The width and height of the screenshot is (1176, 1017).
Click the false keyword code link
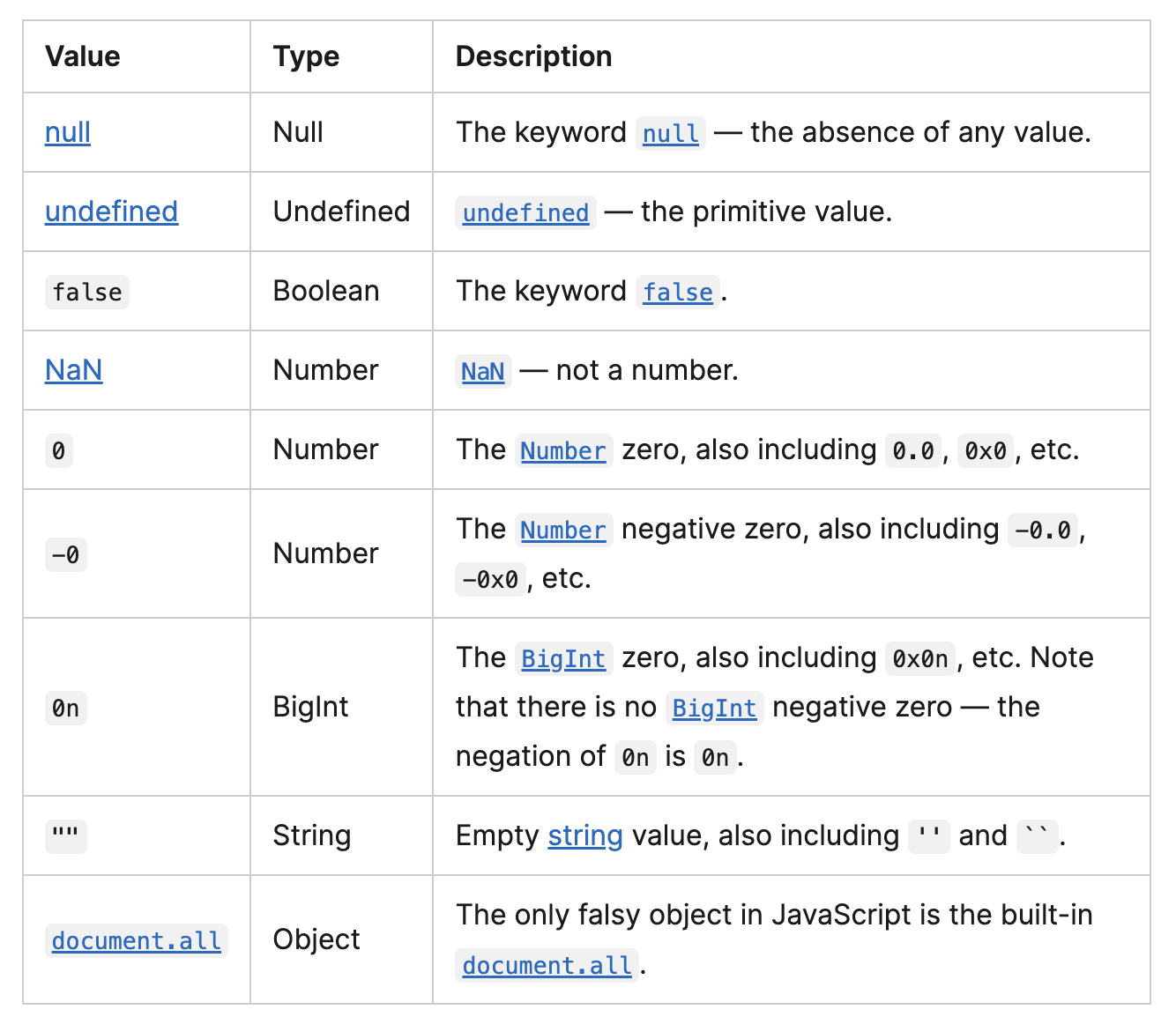point(677,292)
